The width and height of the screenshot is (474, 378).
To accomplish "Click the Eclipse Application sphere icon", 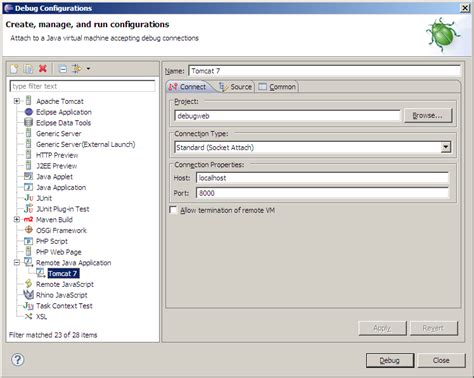I will 29,112.
